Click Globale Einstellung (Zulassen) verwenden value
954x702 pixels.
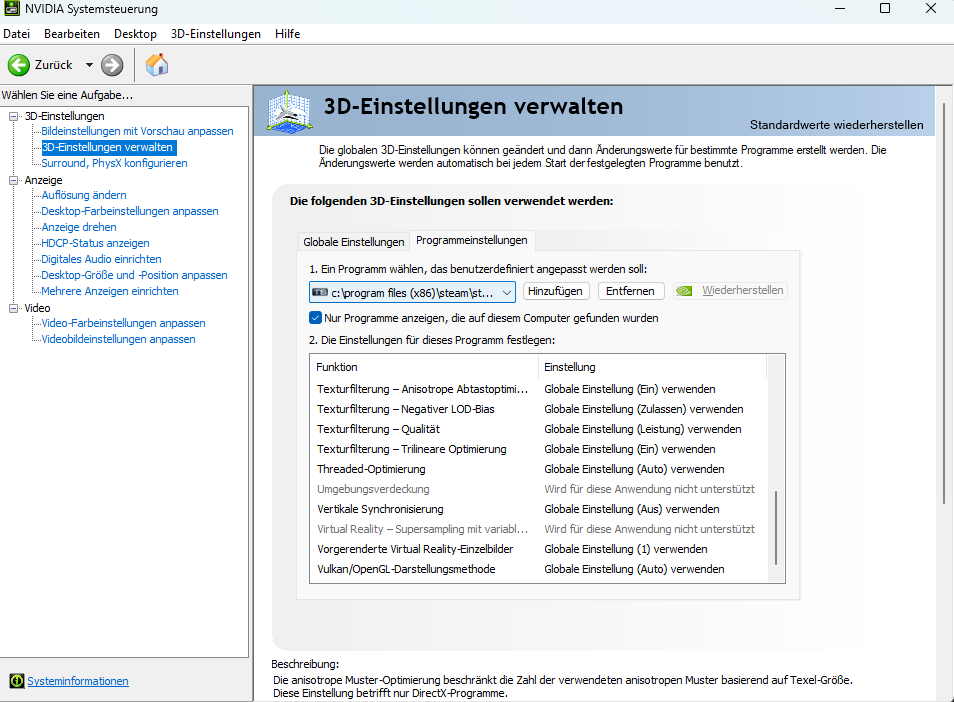[644, 409]
